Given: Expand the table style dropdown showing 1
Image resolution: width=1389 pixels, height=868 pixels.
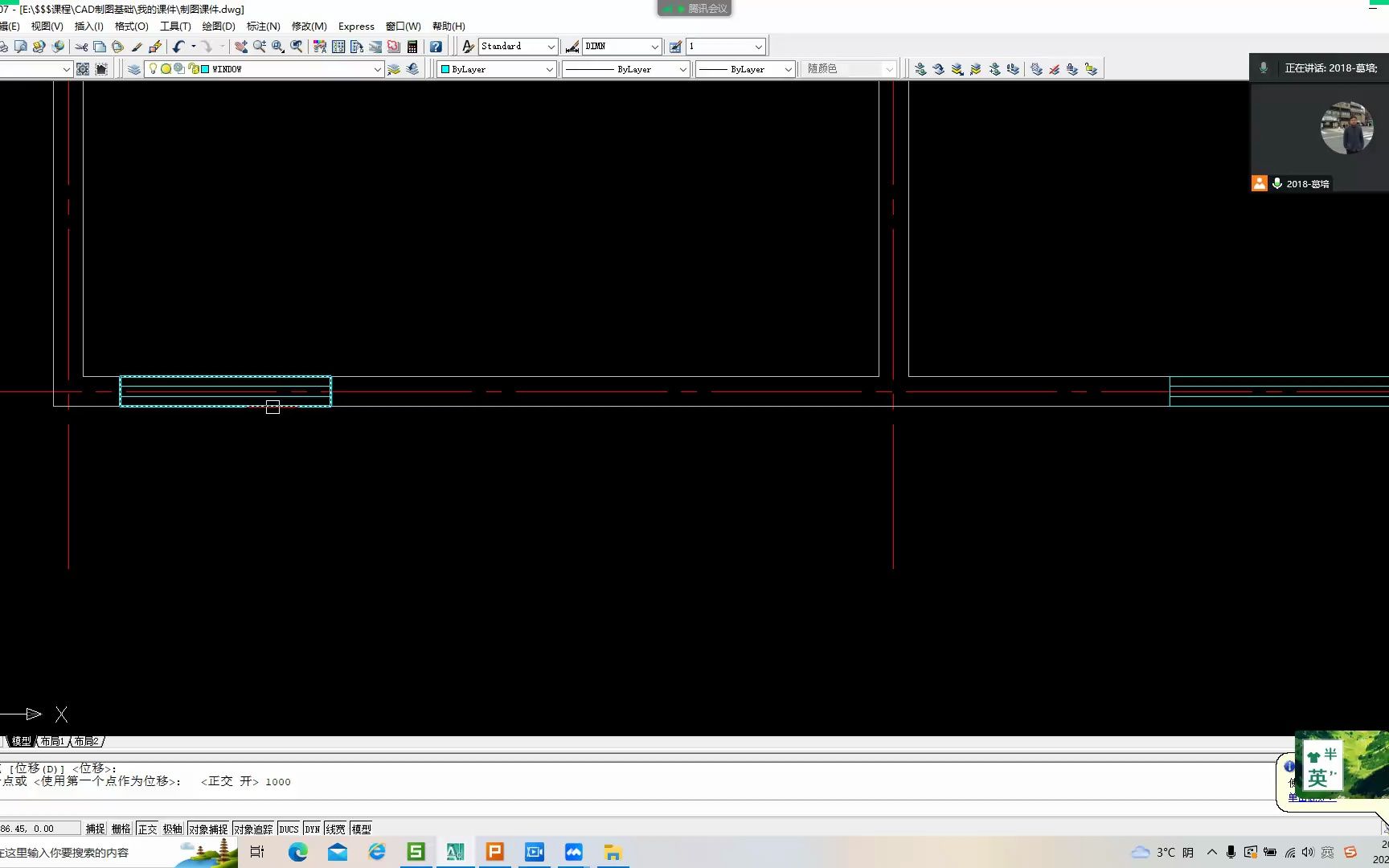Looking at the screenshot, I should 758,47.
